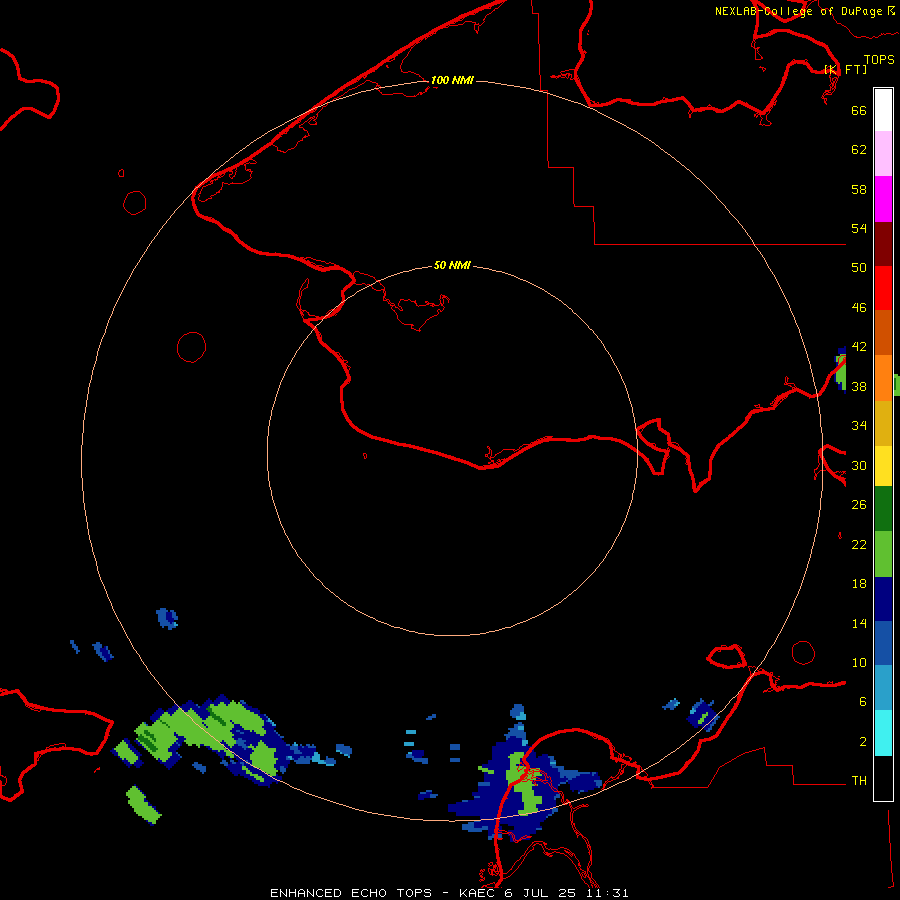Click the white swatch atop the tops legend
The image size is (900, 900).
[x=883, y=110]
